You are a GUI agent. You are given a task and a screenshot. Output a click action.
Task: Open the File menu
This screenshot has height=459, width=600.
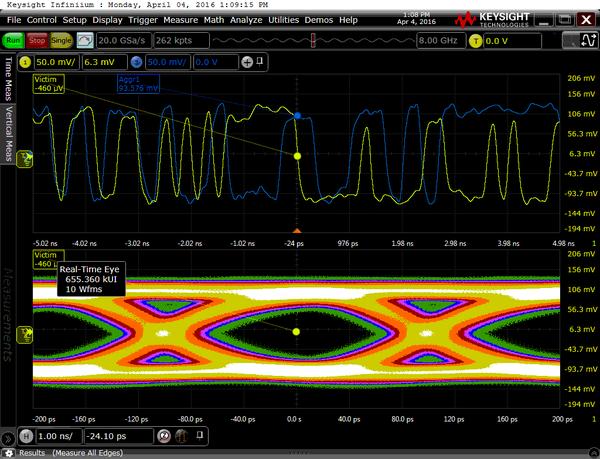[x=14, y=20]
